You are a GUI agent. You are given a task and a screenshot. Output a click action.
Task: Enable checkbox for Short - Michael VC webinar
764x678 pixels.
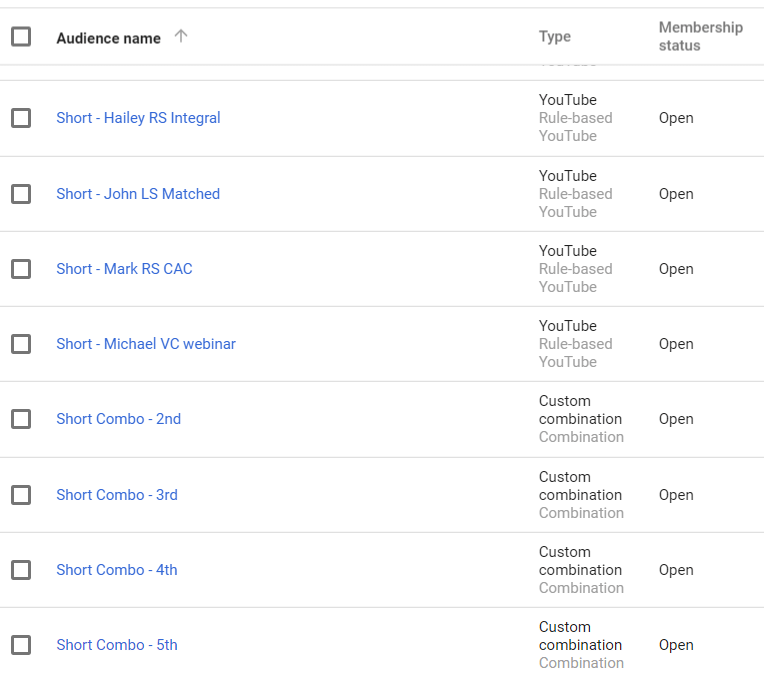(21, 344)
